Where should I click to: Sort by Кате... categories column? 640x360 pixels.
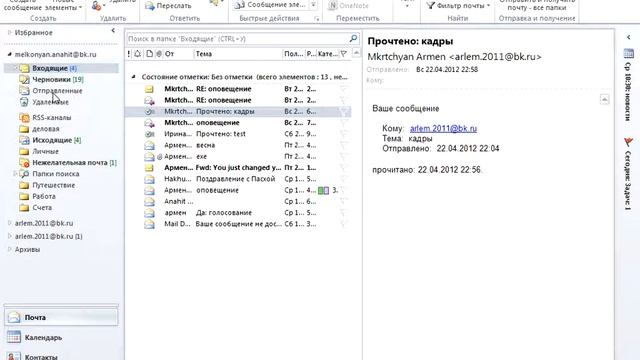pyautogui.click(x=328, y=54)
